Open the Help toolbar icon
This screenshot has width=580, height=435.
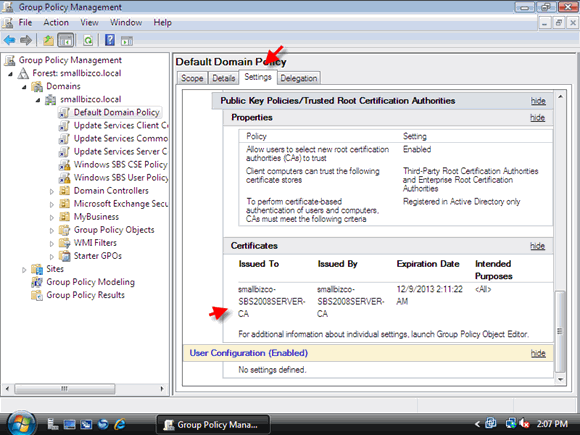click(110, 40)
